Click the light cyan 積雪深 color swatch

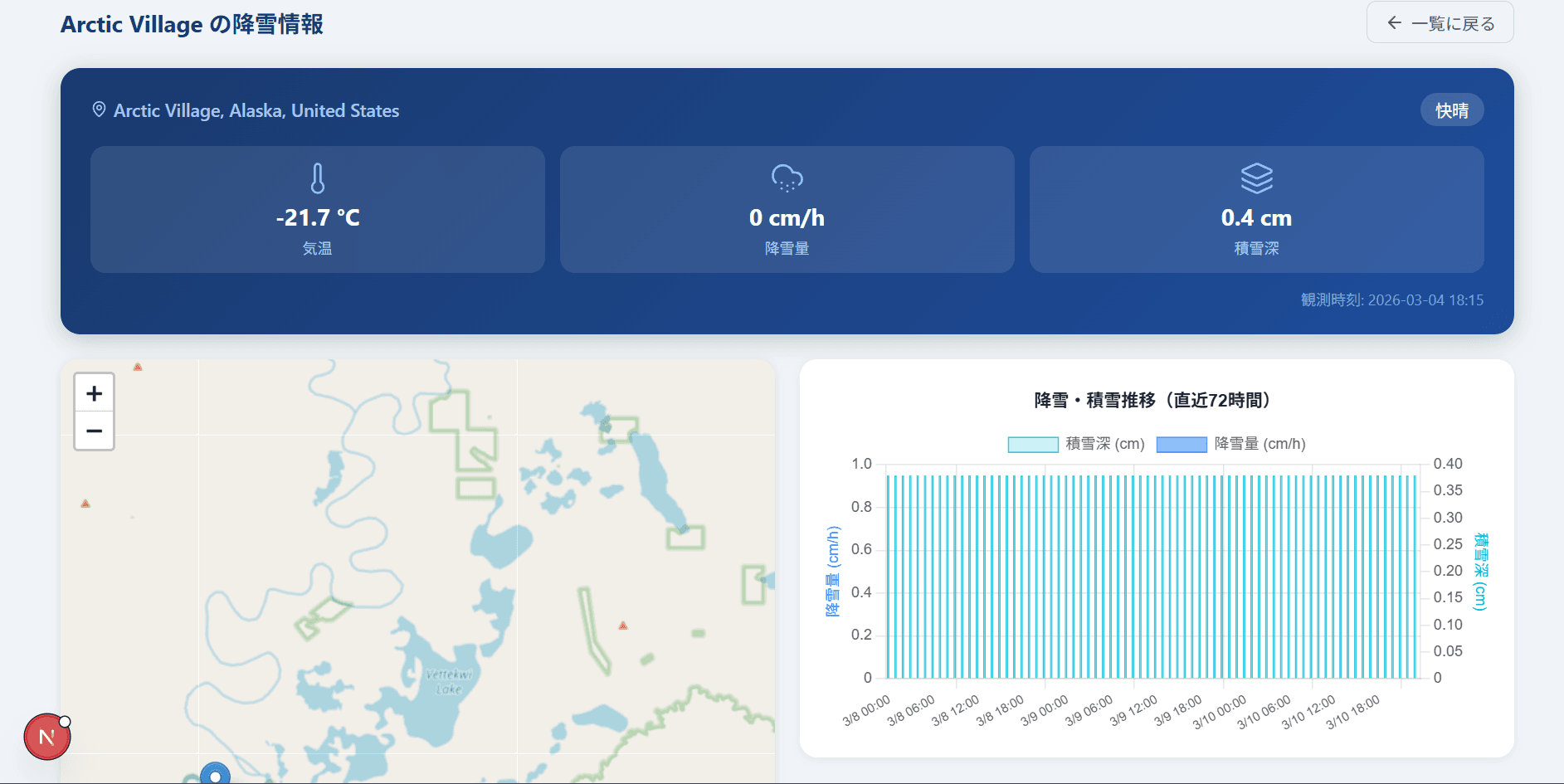pos(1032,445)
